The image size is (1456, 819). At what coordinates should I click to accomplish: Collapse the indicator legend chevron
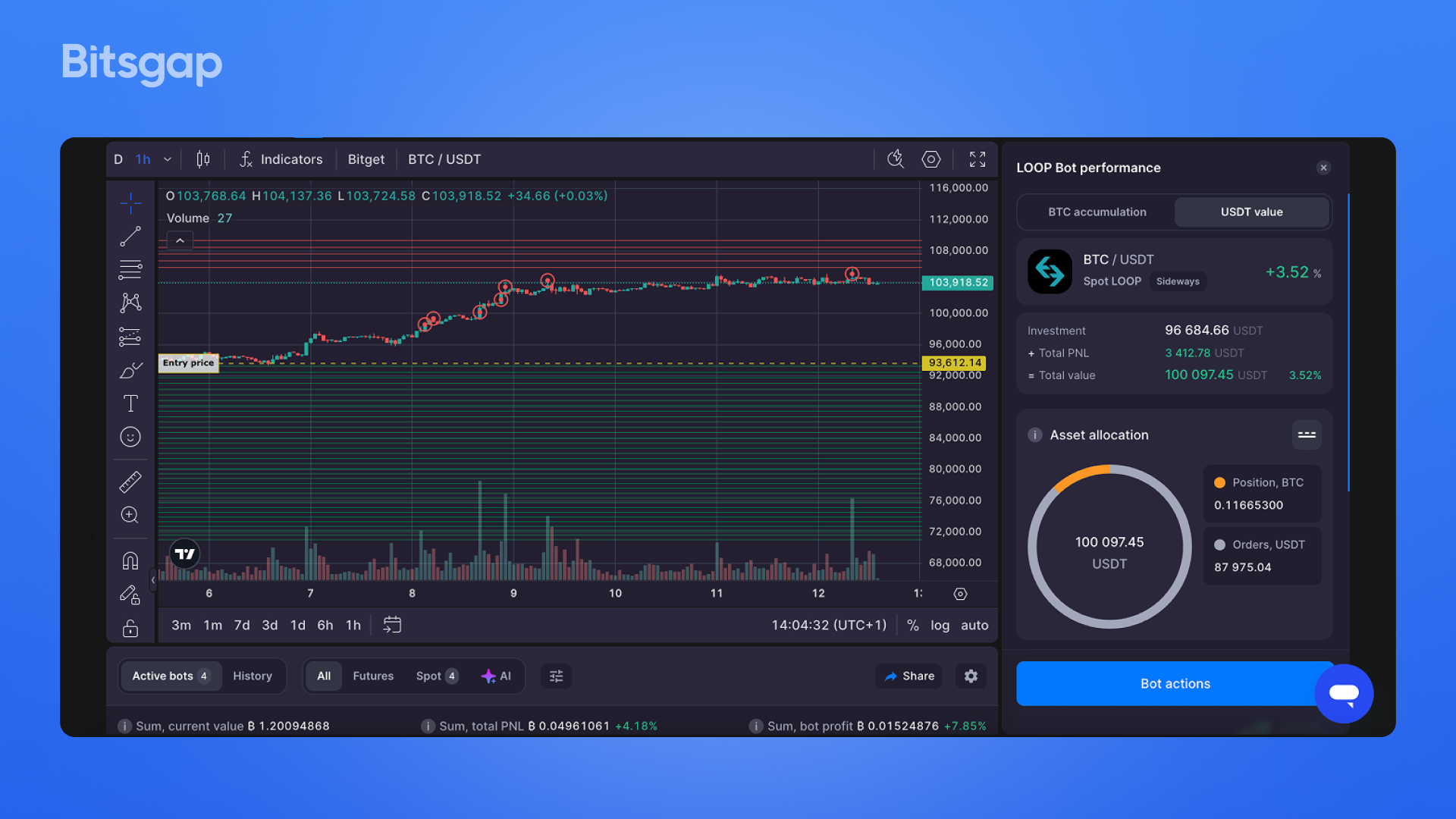pyautogui.click(x=180, y=240)
